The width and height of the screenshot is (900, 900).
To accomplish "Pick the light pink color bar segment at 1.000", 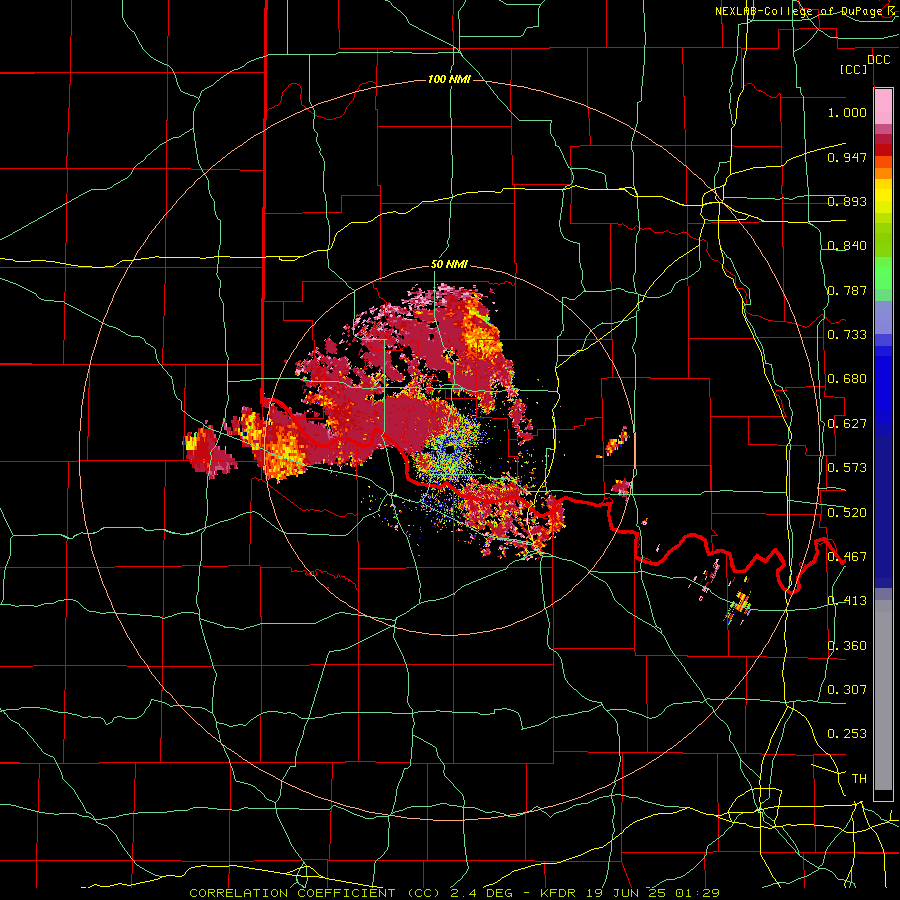I will pyautogui.click(x=883, y=107).
